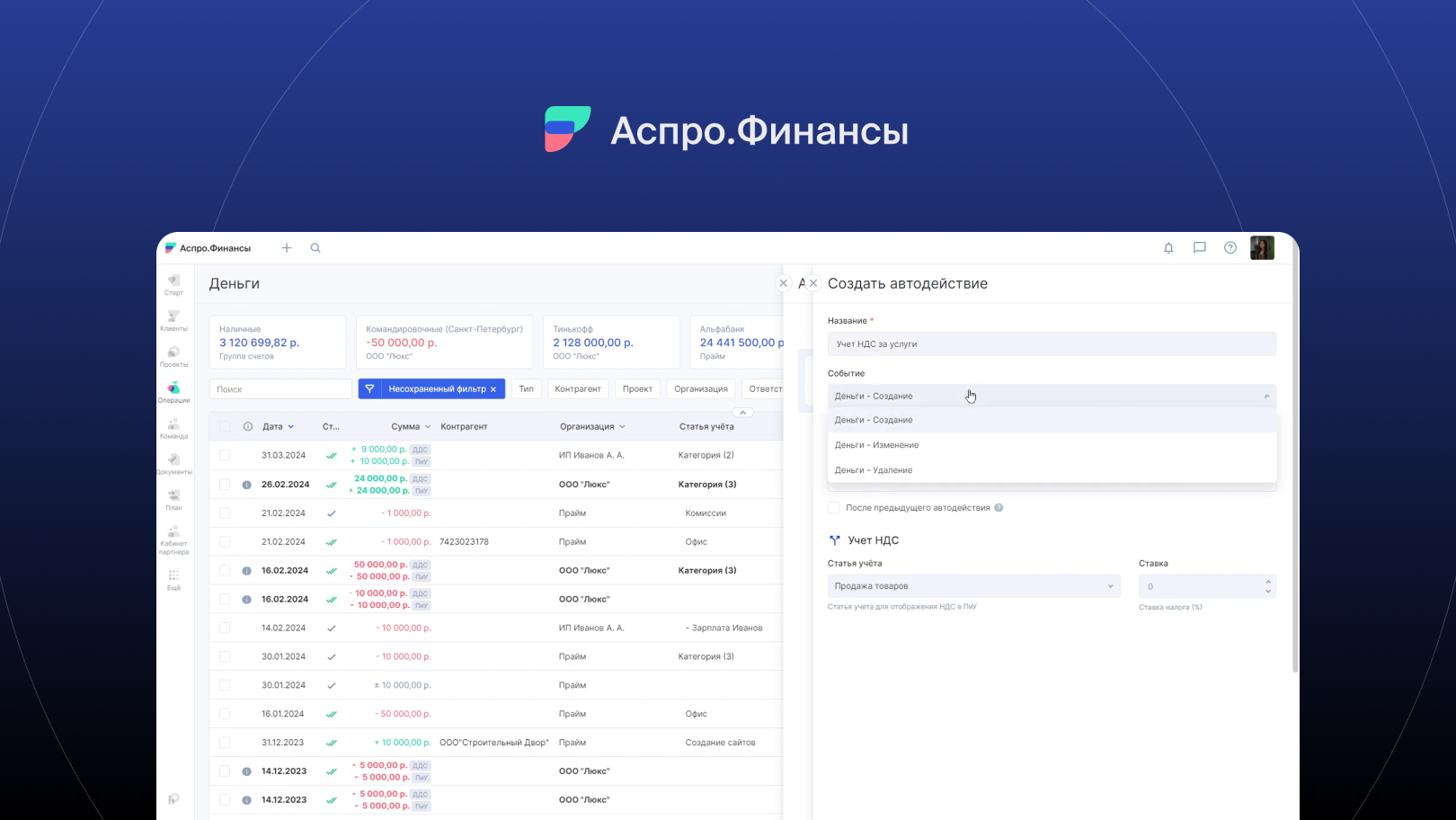Image resolution: width=1456 pixels, height=820 pixels.
Task: Click the 7423023178 counterparty cell
Action: (x=464, y=542)
